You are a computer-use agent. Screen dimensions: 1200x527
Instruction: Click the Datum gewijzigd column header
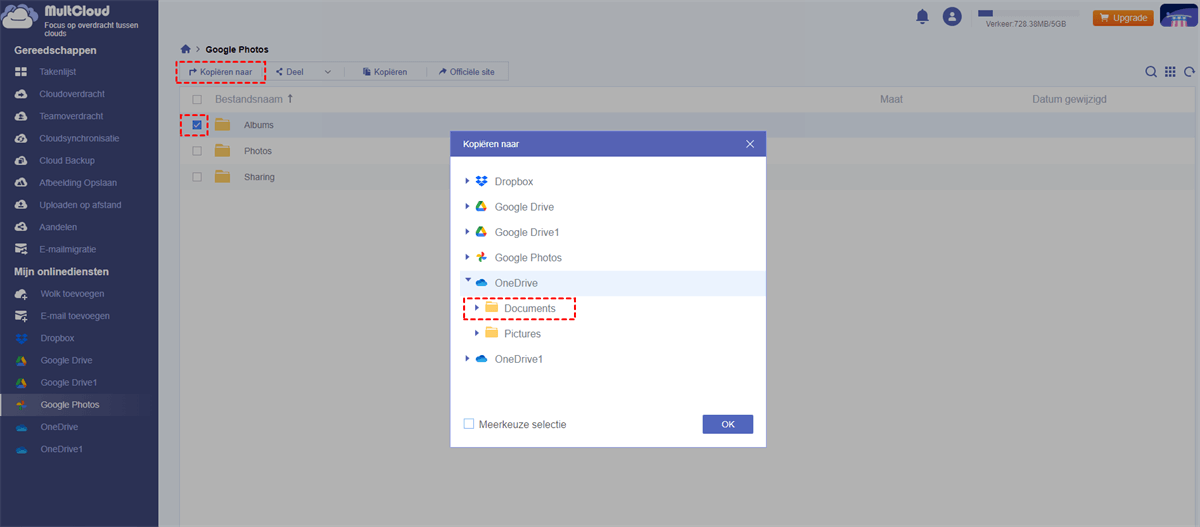pyautogui.click(x=1069, y=100)
